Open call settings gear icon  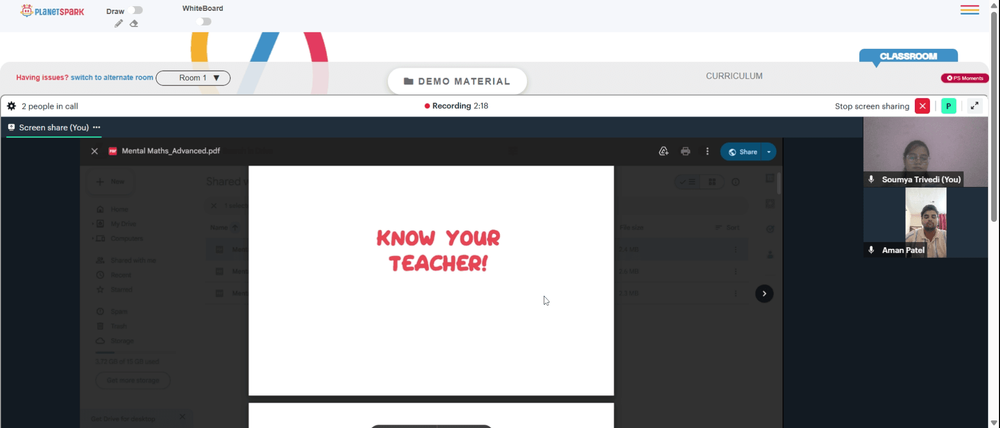[x=11, y=106]
